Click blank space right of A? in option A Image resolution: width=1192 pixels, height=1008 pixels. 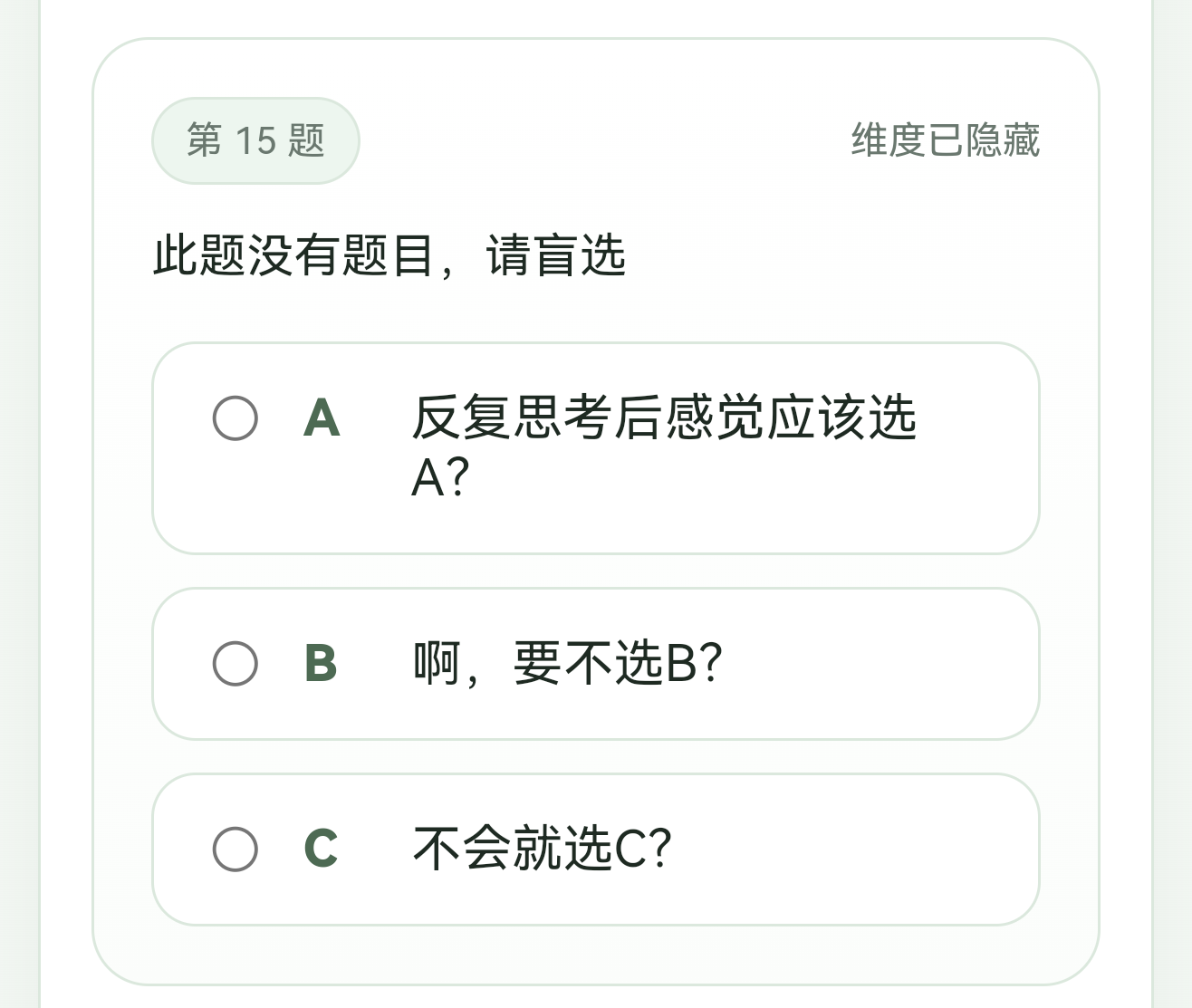[x=725, y=478]
